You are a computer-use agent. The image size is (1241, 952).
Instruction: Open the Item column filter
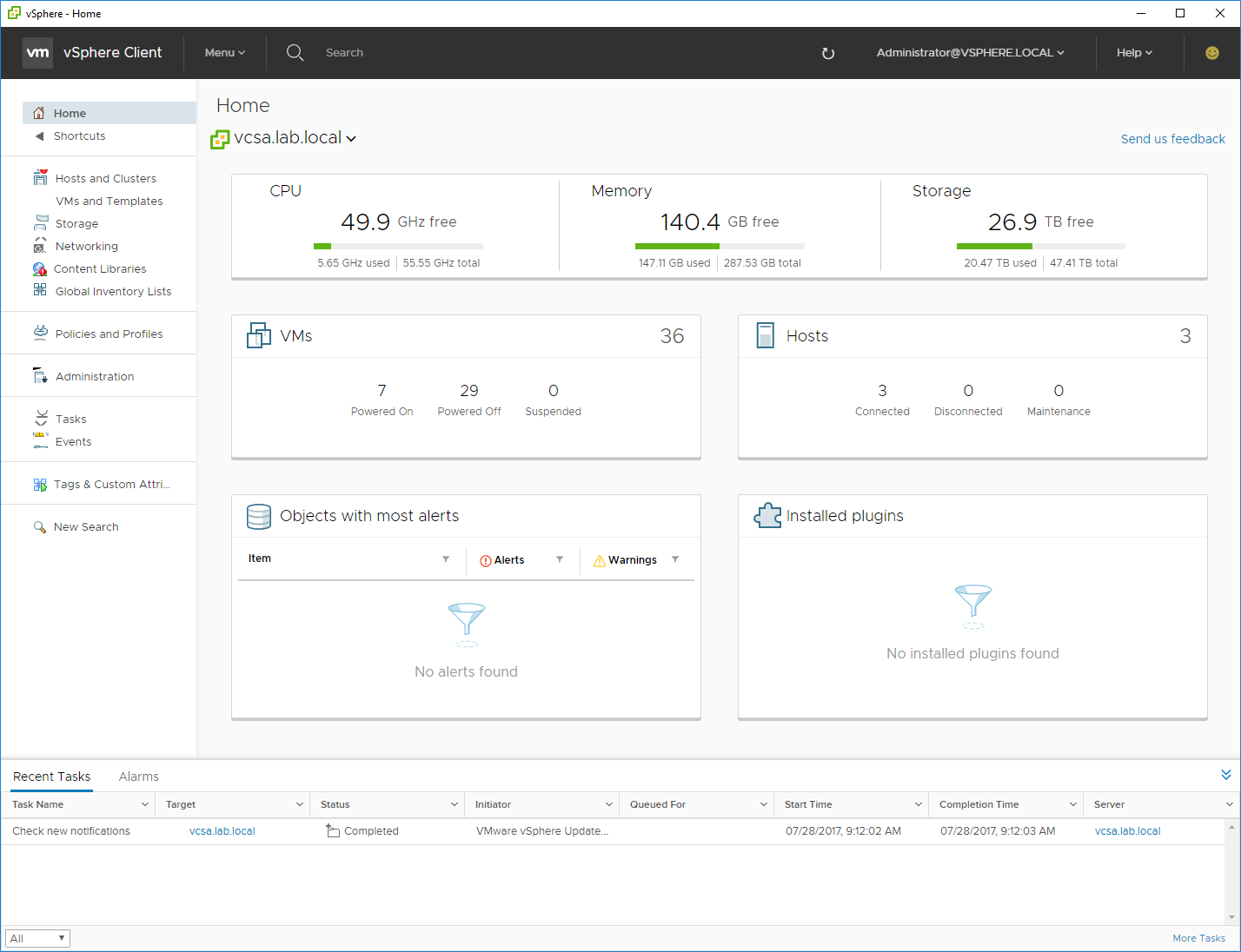(446, 559)
